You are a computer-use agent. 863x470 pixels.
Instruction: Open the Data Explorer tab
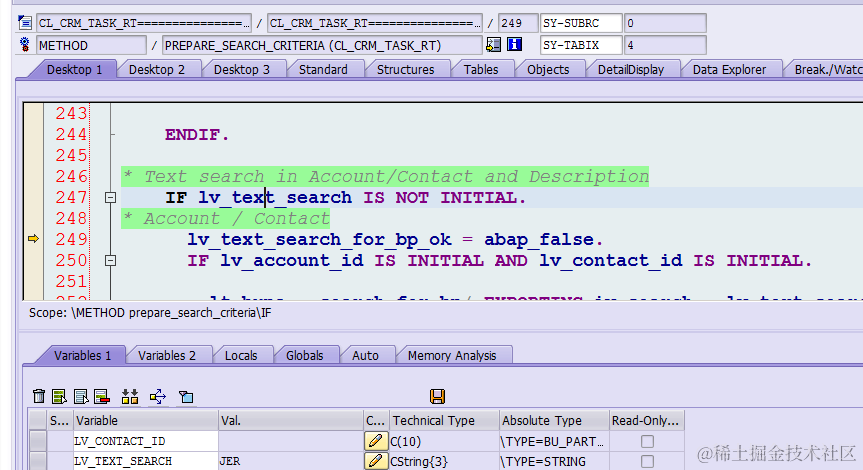729,69
